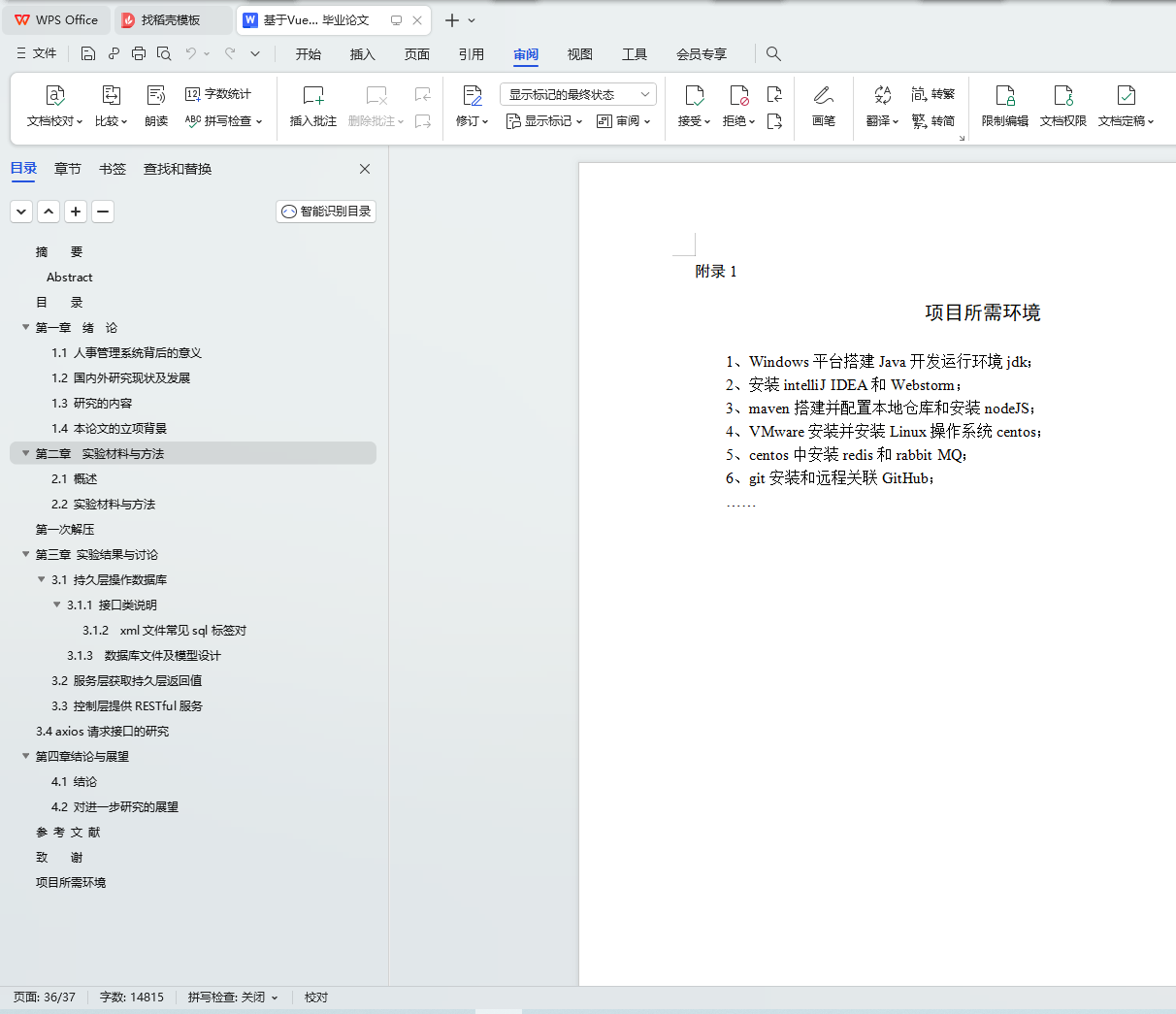Switch to the 开始 ribbon tab
Screen dimensions: 1176x1014
[309, 54]
